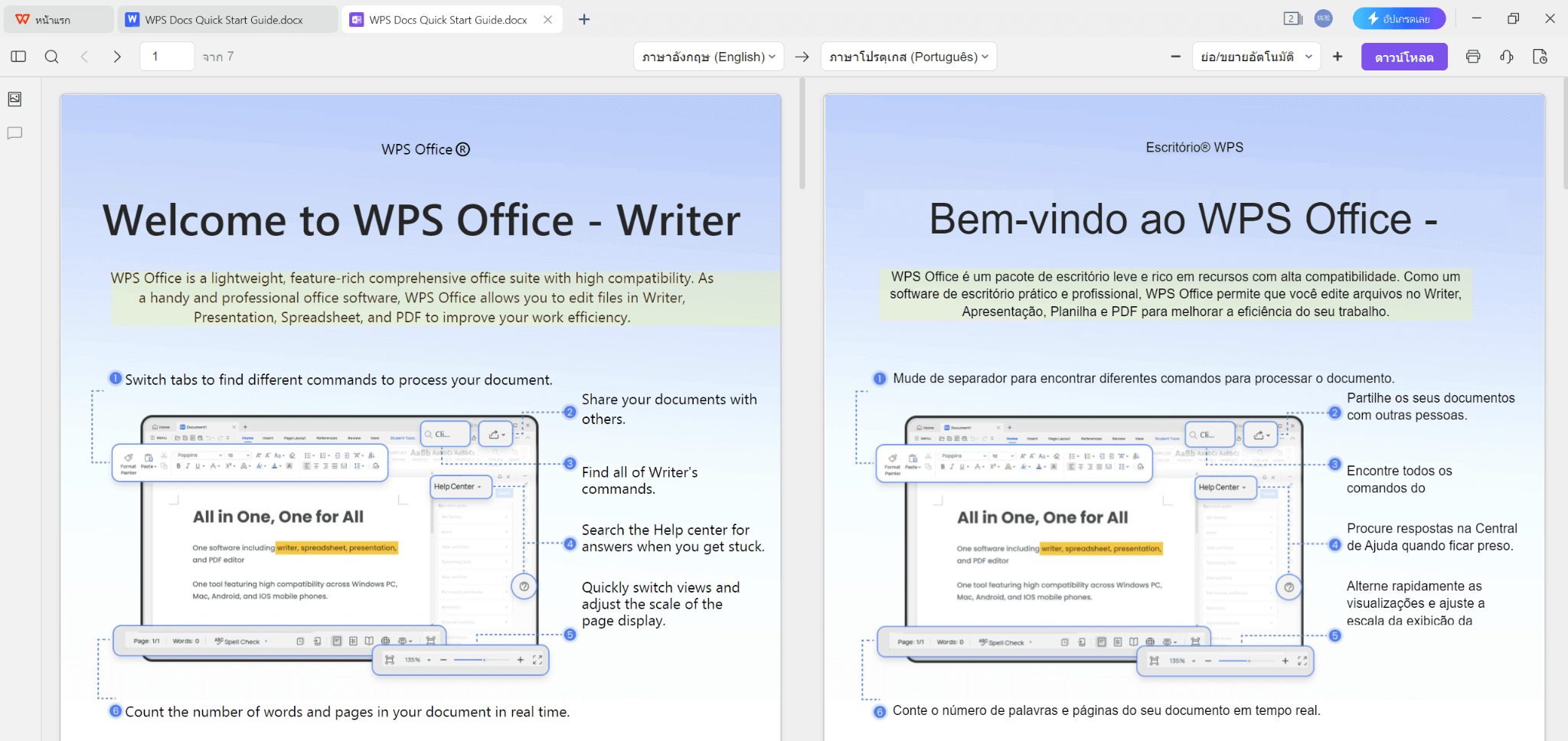Zoom out with the minus icon

click(x=1175, y=57)
